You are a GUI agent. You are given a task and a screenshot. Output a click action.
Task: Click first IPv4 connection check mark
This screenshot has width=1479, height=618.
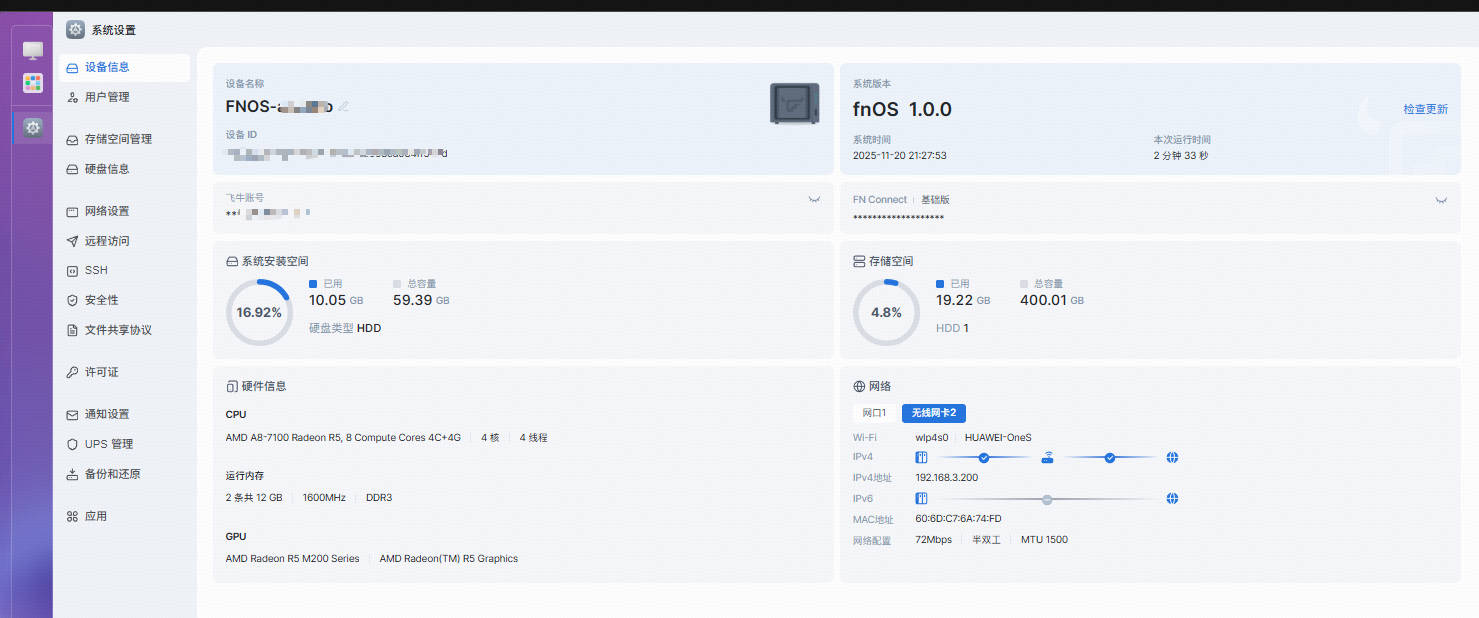click(x=984, y=457)
